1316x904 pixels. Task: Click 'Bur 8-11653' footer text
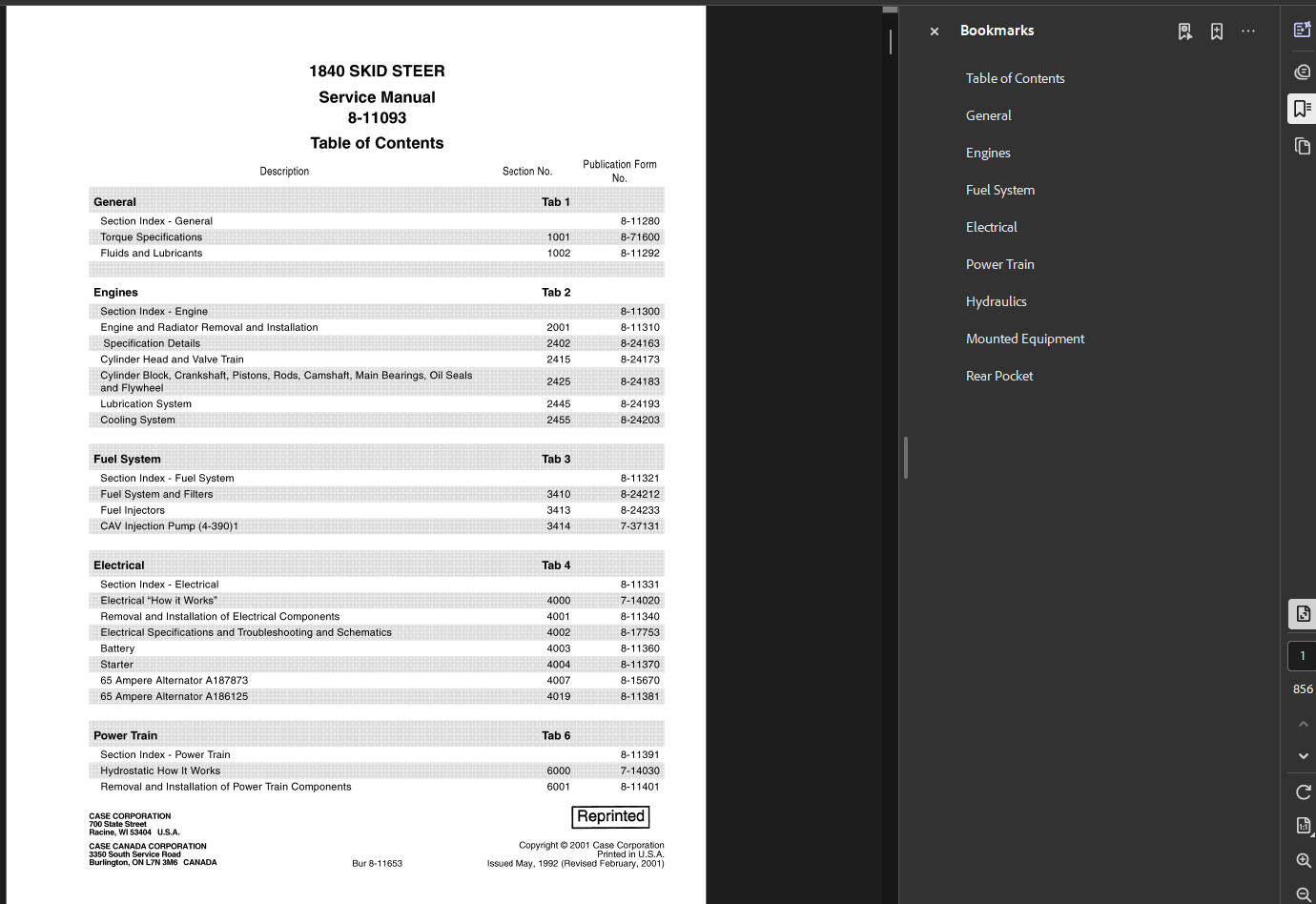click(377, 864)
